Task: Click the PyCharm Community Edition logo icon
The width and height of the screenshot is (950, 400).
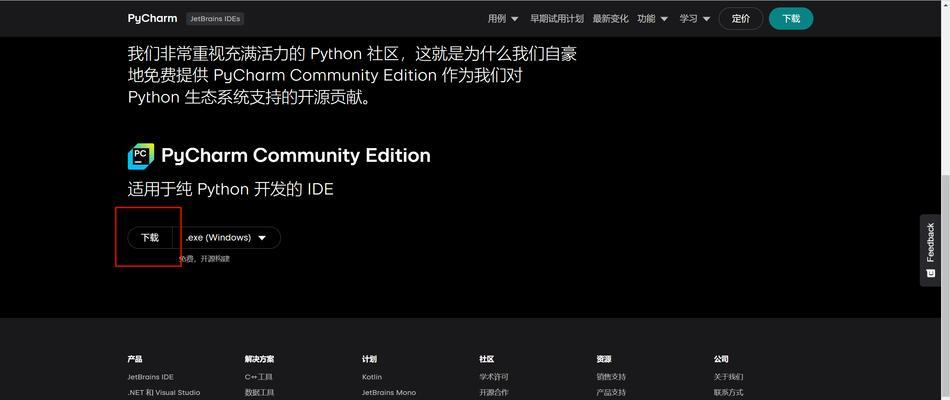Action: pos(141,156)
